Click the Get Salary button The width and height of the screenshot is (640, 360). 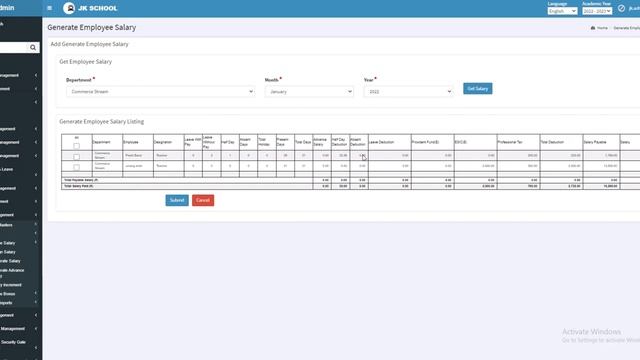point(478,89)
